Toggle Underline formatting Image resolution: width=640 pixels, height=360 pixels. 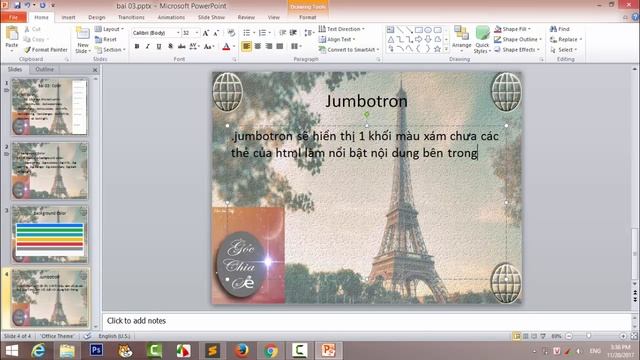pyautogui.click(x=159, y=46)
